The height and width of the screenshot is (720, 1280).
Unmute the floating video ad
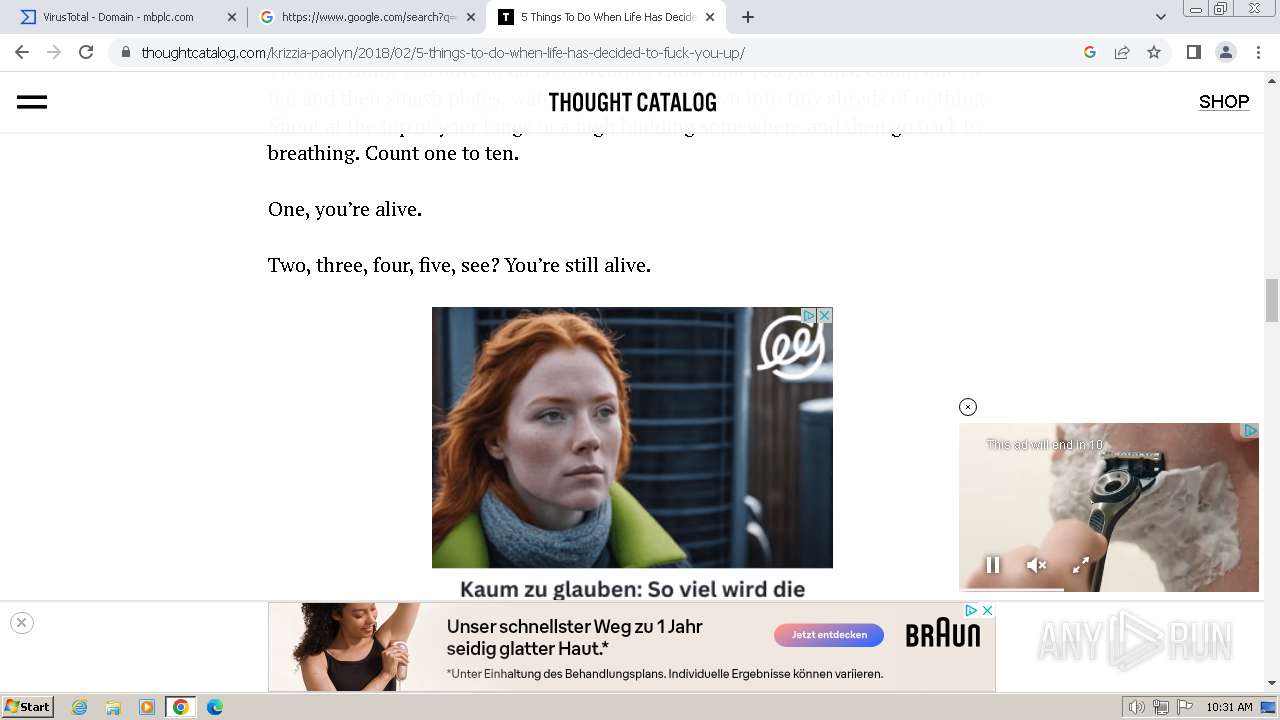(1037, 565)
